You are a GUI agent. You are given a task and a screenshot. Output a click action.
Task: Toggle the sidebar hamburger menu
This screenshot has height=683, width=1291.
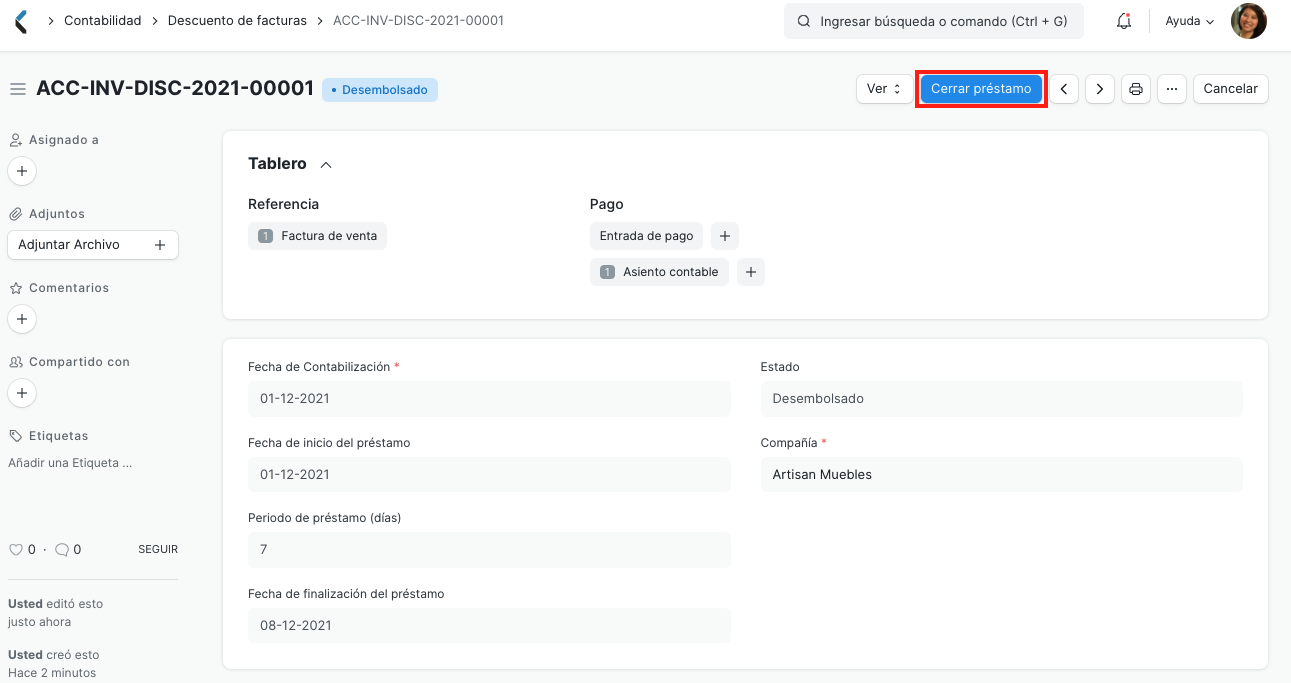click(17, 89)
